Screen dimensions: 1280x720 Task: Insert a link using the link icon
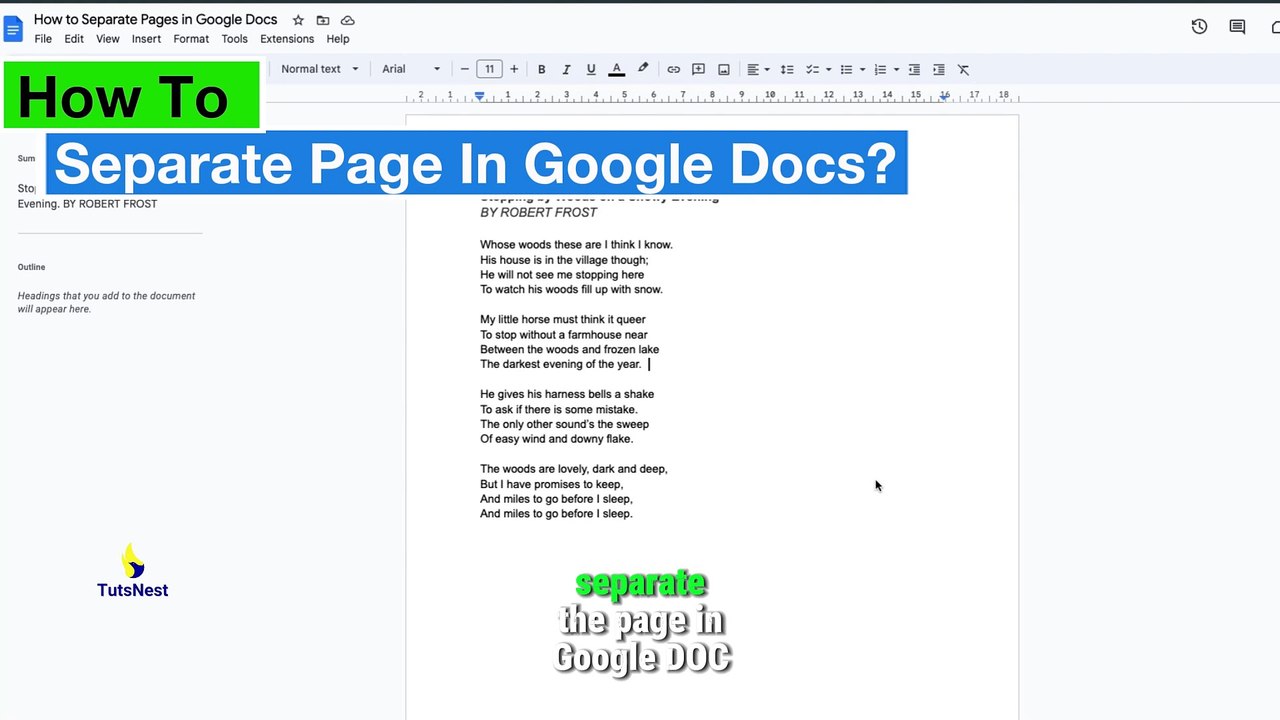pos(674,69)
